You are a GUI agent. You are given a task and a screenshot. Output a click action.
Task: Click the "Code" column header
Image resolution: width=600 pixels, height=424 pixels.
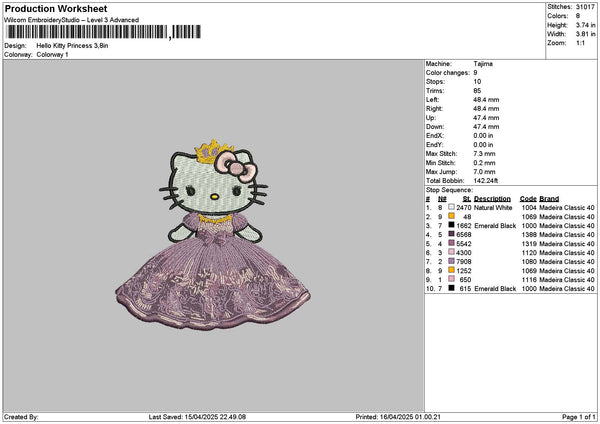tap(528, 199)
